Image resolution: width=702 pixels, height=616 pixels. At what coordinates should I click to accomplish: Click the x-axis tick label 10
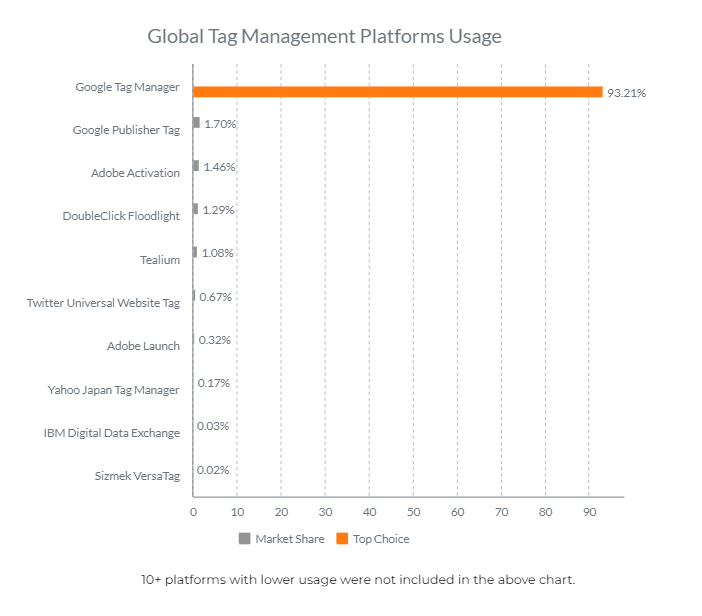237,512
